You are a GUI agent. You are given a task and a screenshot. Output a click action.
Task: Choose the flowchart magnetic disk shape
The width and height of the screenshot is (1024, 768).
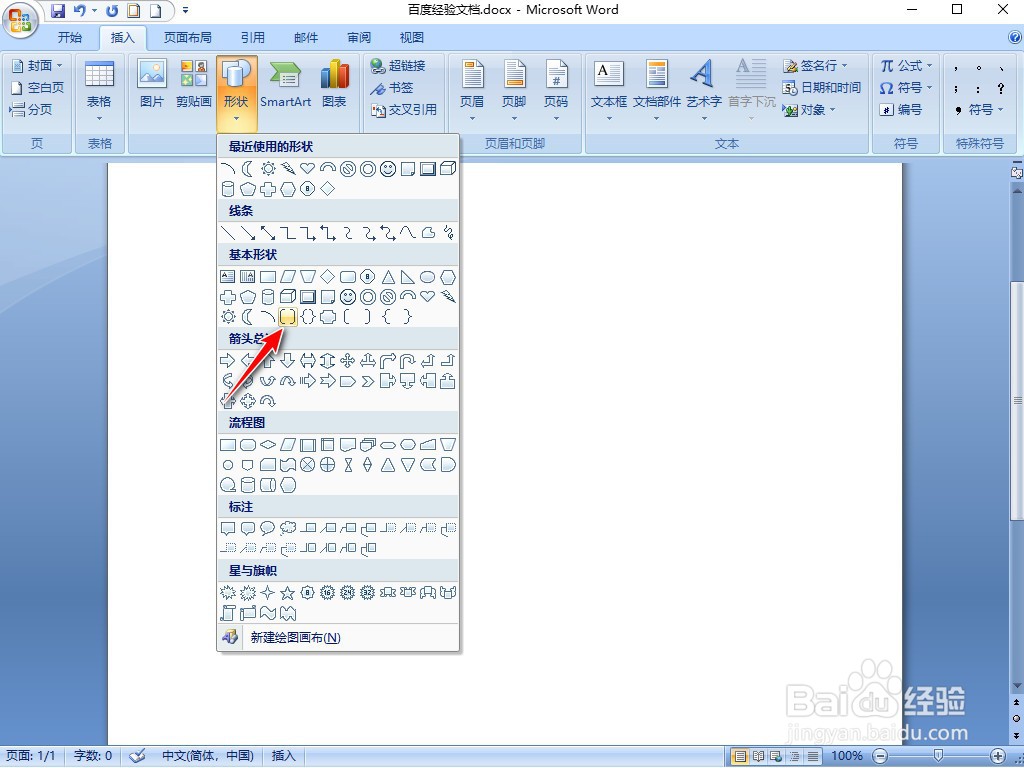coord(248,485)
